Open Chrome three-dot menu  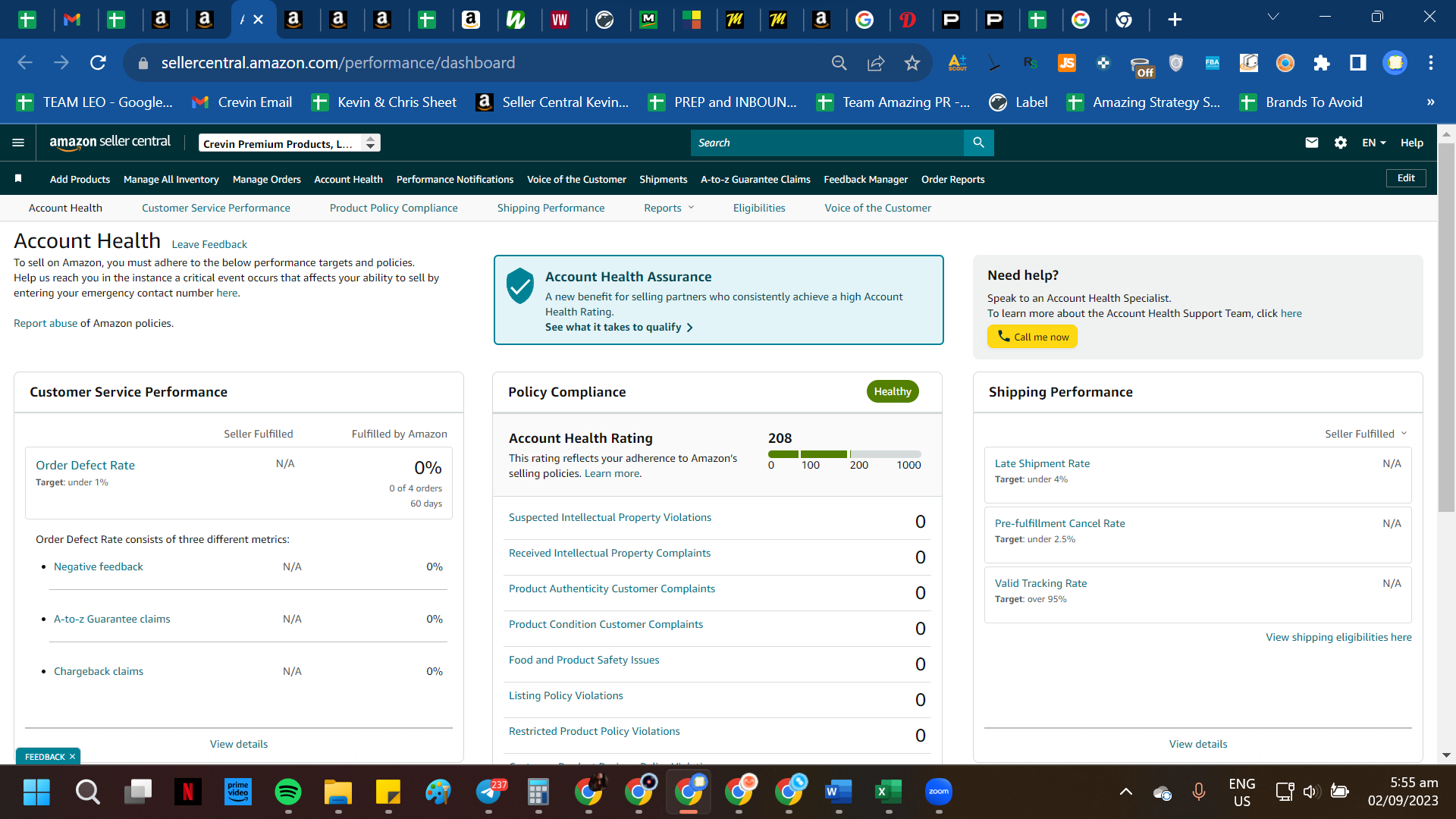point(1430,63)
